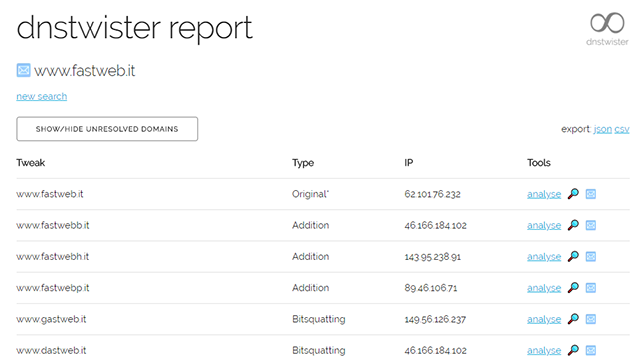Click the www.fastweb.it heading text

pos(84,71)
